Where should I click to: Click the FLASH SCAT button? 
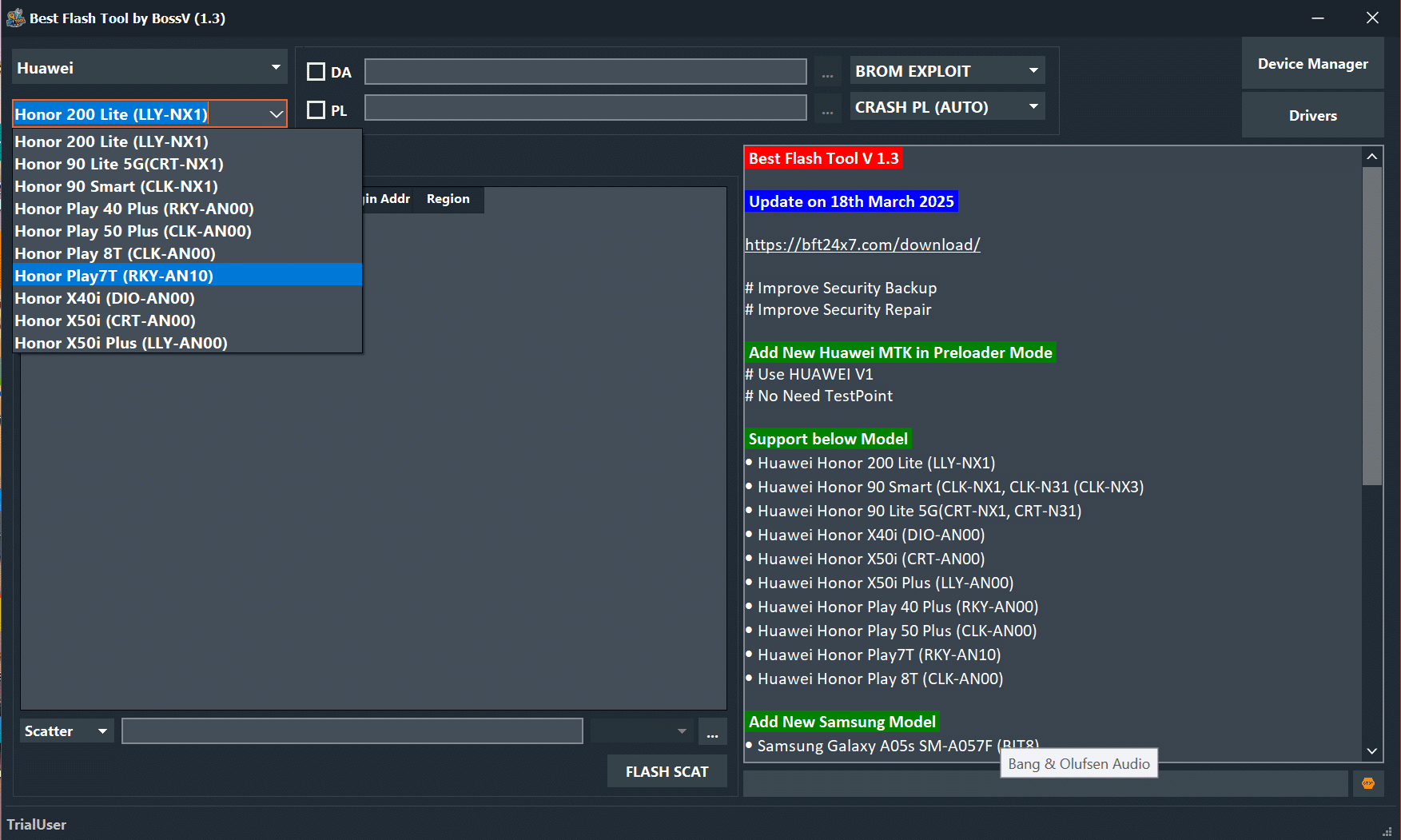coord(667,772)
